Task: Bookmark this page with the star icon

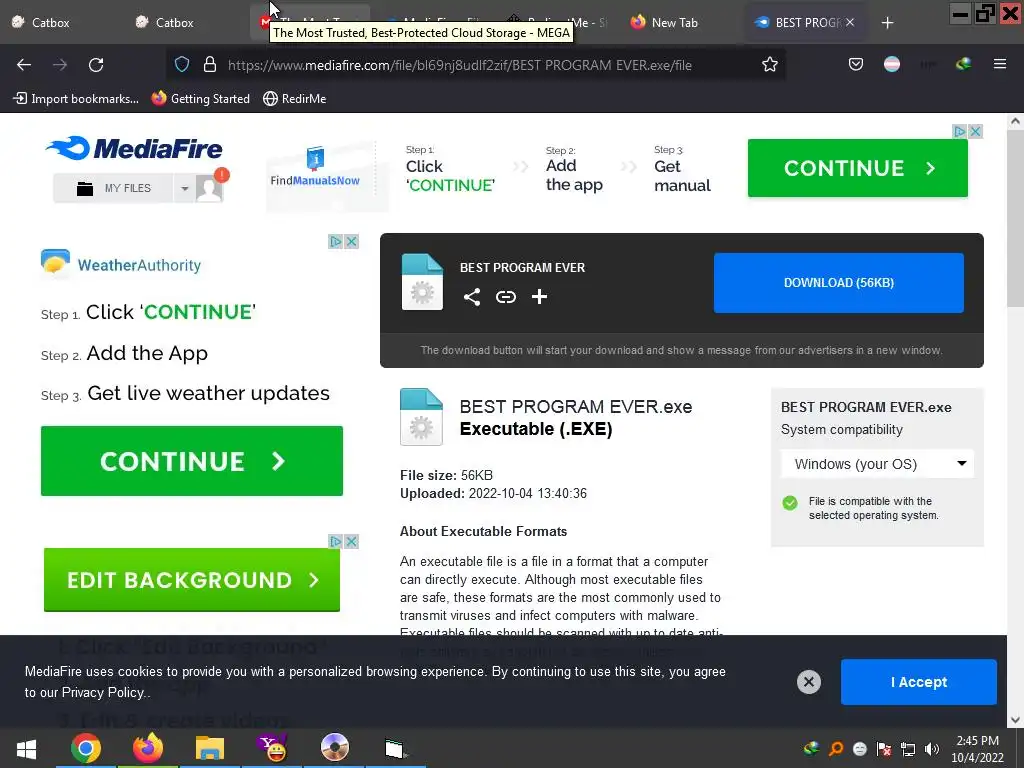Action: pos(770,64)
